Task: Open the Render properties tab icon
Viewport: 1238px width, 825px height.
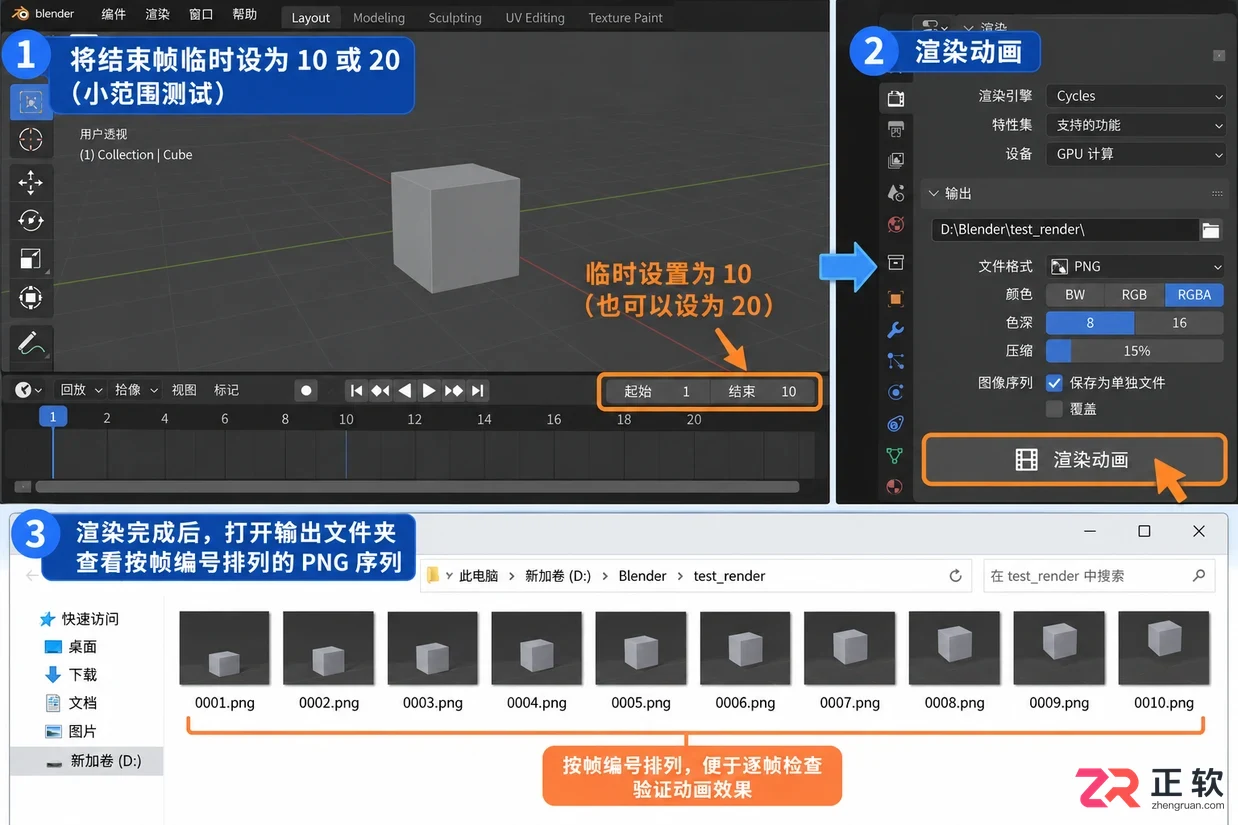Action: tap(895, 98)
